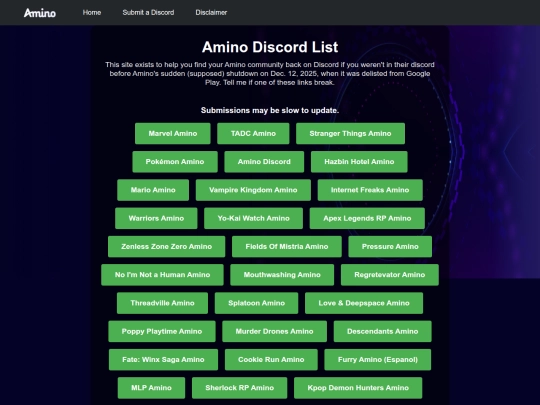
Task: Open Hazbin Hotel Amino link
Action: [359, 162]
